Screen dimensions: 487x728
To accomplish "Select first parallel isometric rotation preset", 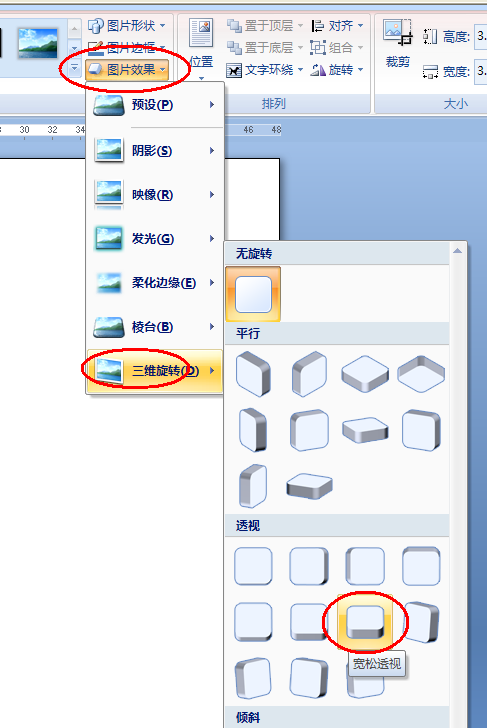I will 253,374.
